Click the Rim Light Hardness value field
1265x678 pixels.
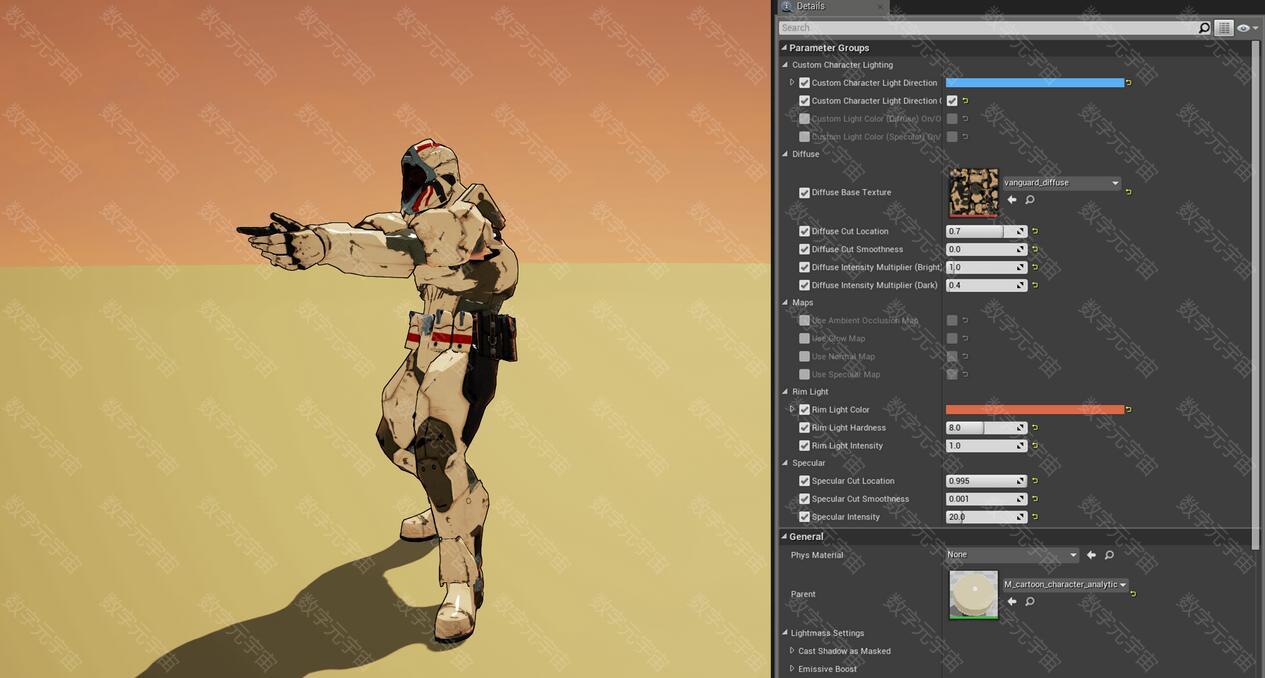pyautogui.click(x=986, y=427)
